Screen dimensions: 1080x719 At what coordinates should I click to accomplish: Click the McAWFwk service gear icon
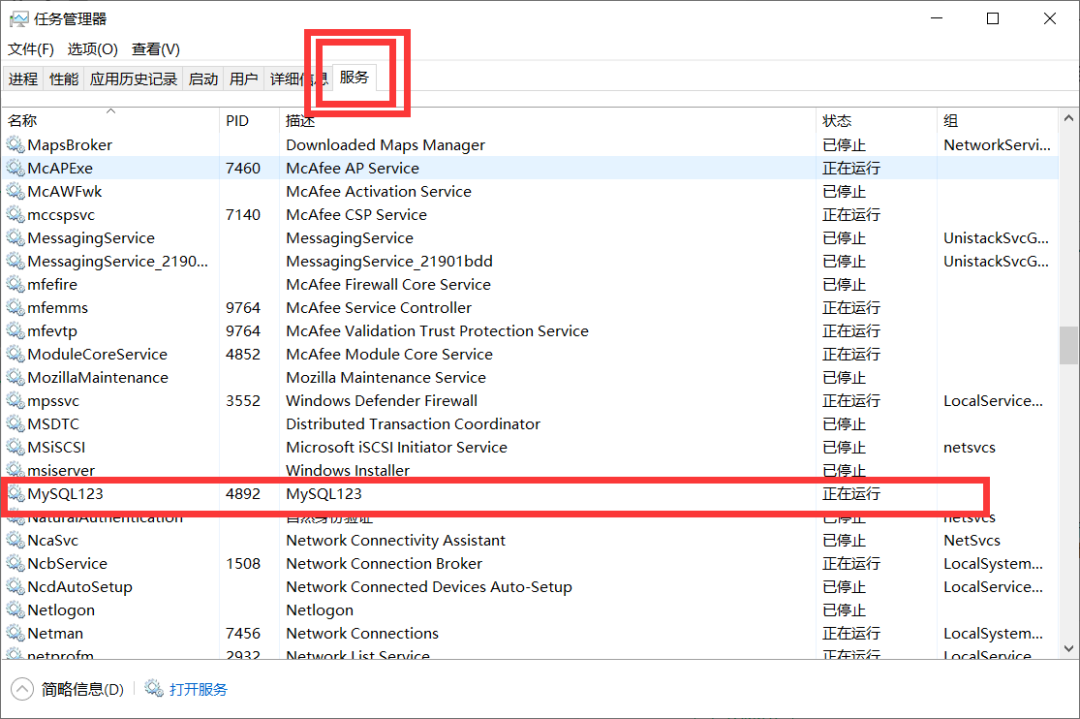(x=16, y=191)
